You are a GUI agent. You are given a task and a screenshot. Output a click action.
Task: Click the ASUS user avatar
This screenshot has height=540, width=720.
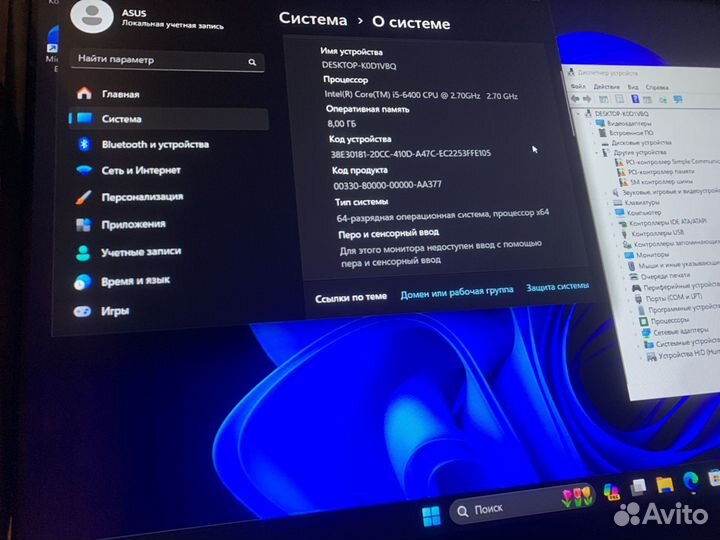(x=92, y=15)
